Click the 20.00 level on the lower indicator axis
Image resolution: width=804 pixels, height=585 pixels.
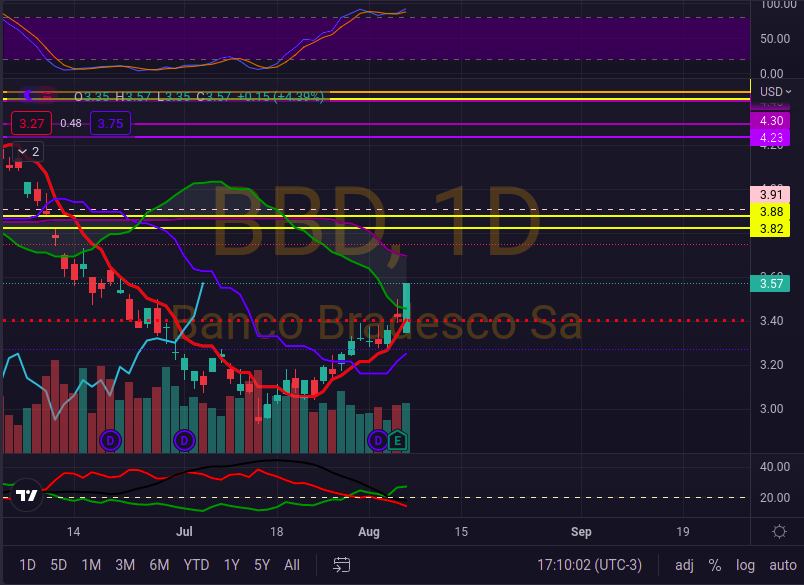point(775,498)
